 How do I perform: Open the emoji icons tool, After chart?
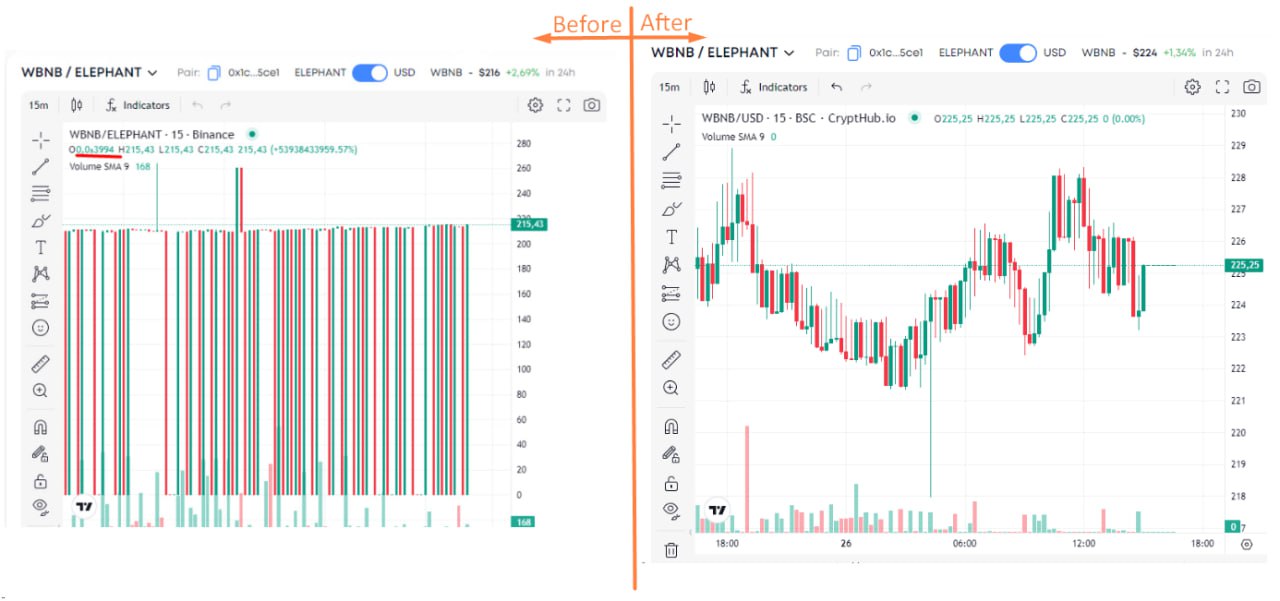(671, 322)
